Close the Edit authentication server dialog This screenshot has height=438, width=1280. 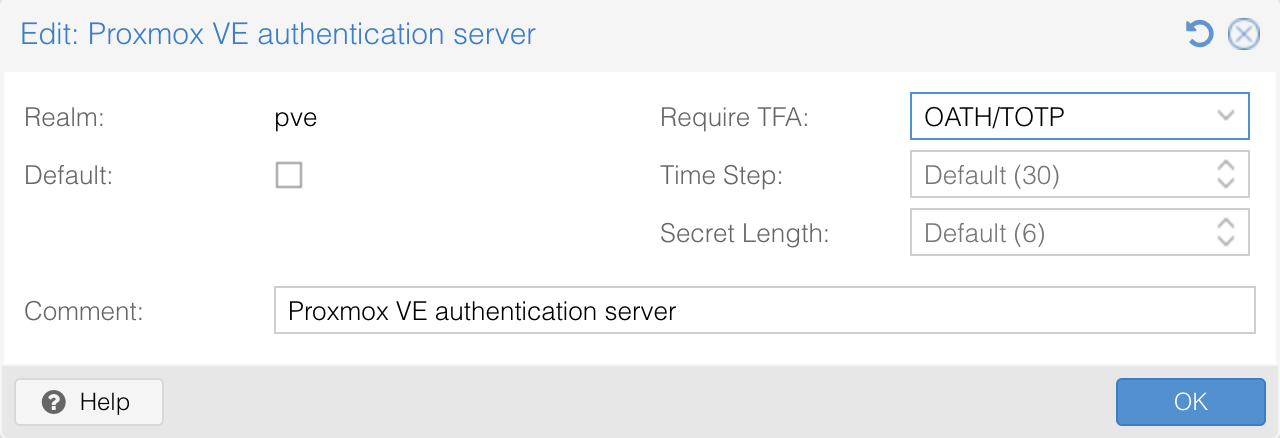click(1243, 35)
